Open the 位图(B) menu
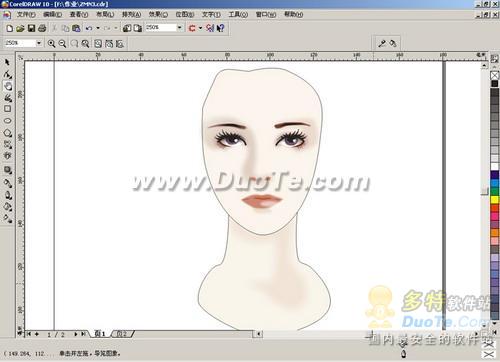 click(x=185, y=15)
